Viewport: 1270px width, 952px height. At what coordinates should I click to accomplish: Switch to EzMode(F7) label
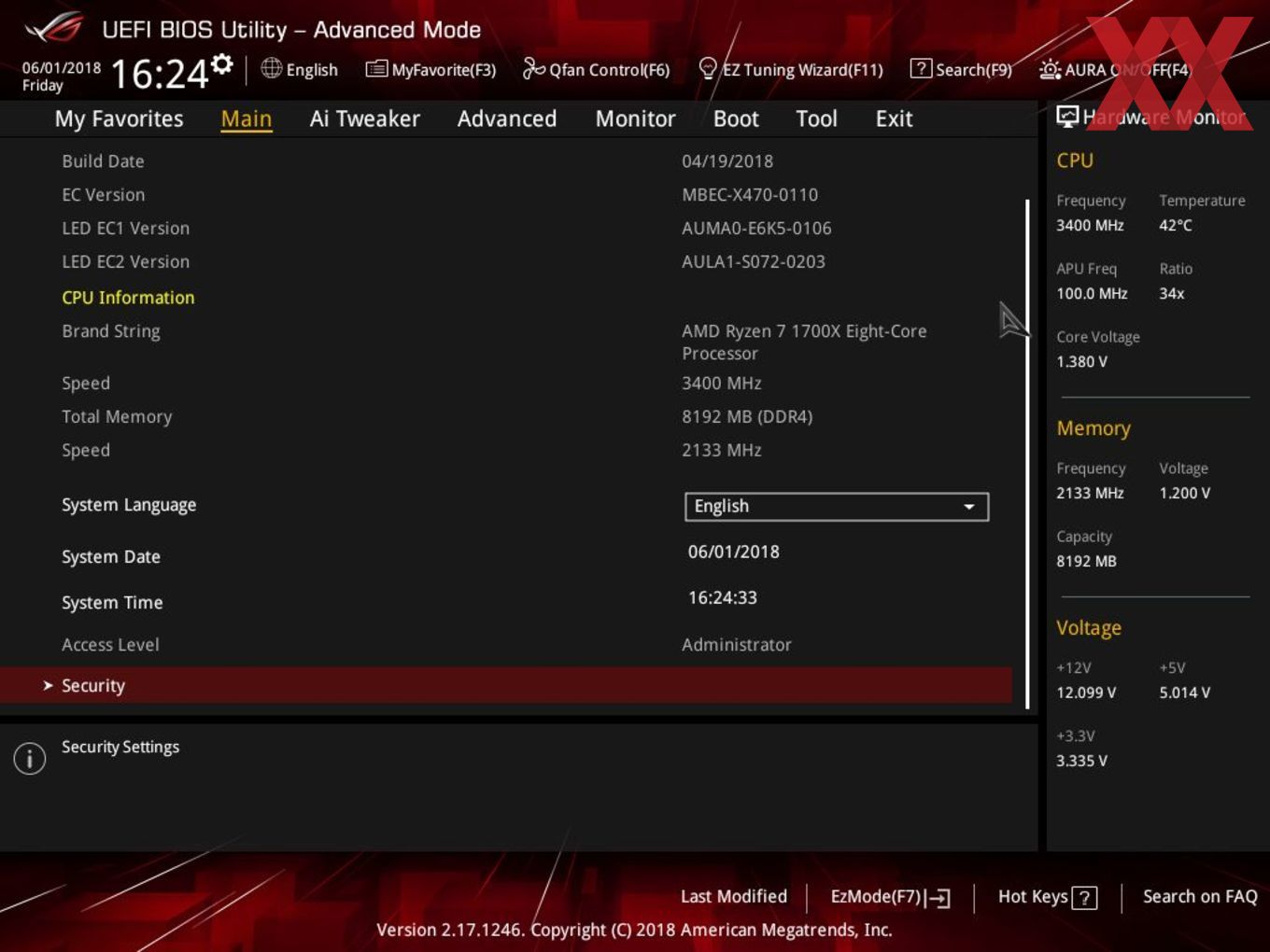click(876, 896)
